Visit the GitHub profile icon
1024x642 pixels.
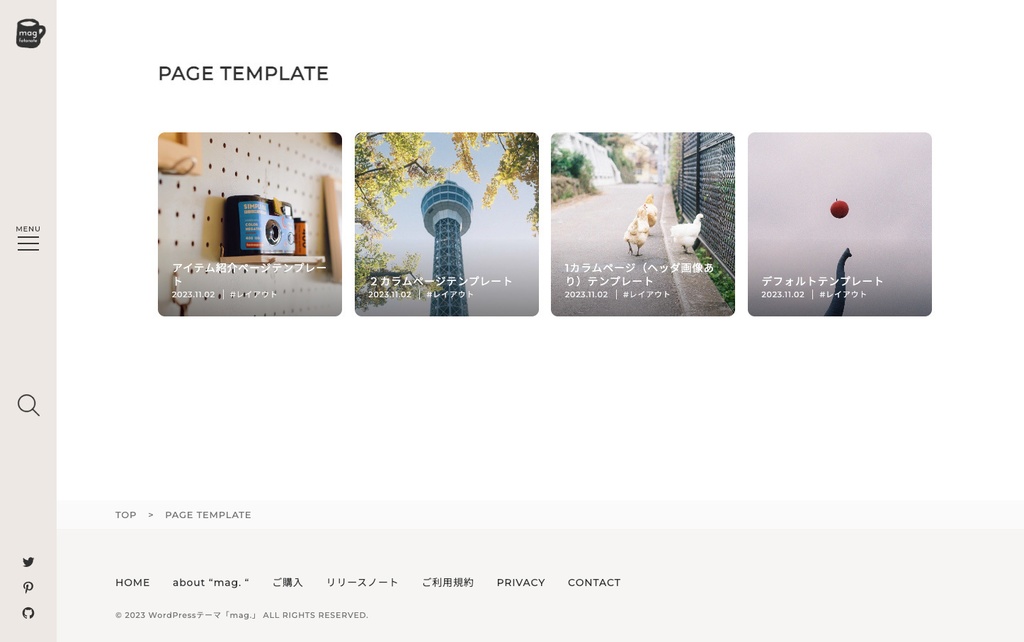[x=28, y=613]
